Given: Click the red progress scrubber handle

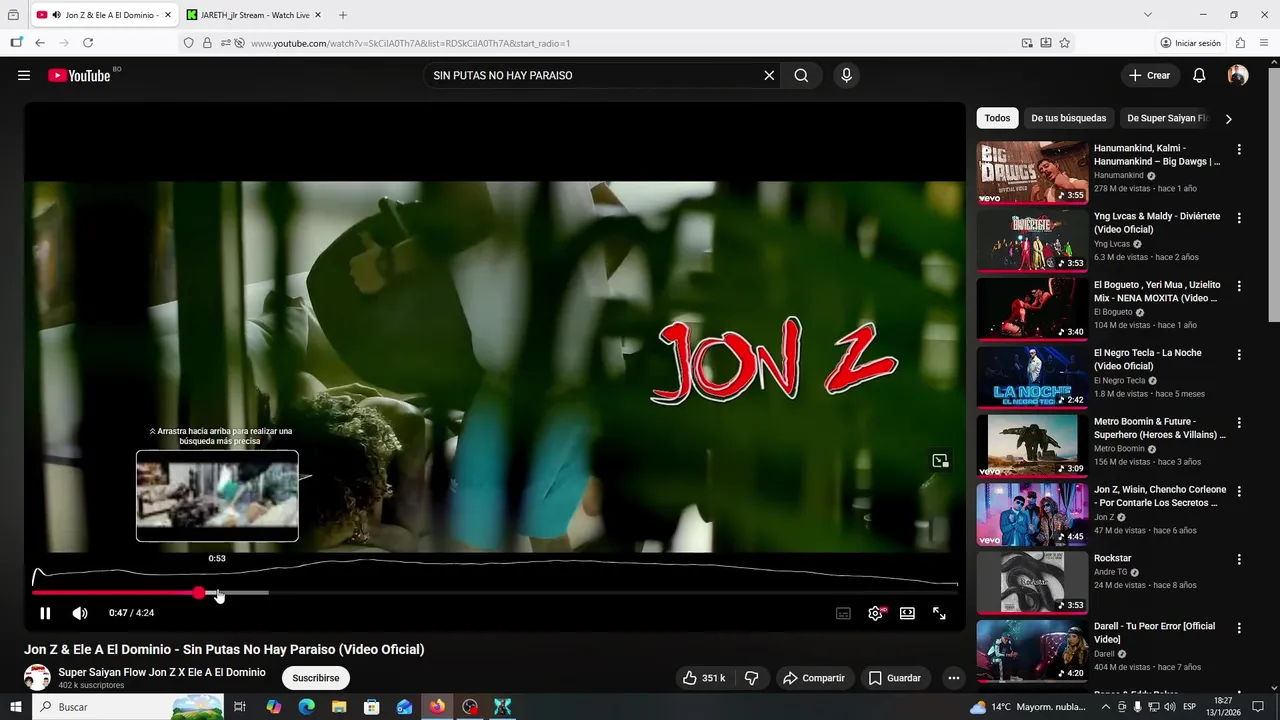Looking at the screenshot, I should pyautogui.click(x=199, y=593).
